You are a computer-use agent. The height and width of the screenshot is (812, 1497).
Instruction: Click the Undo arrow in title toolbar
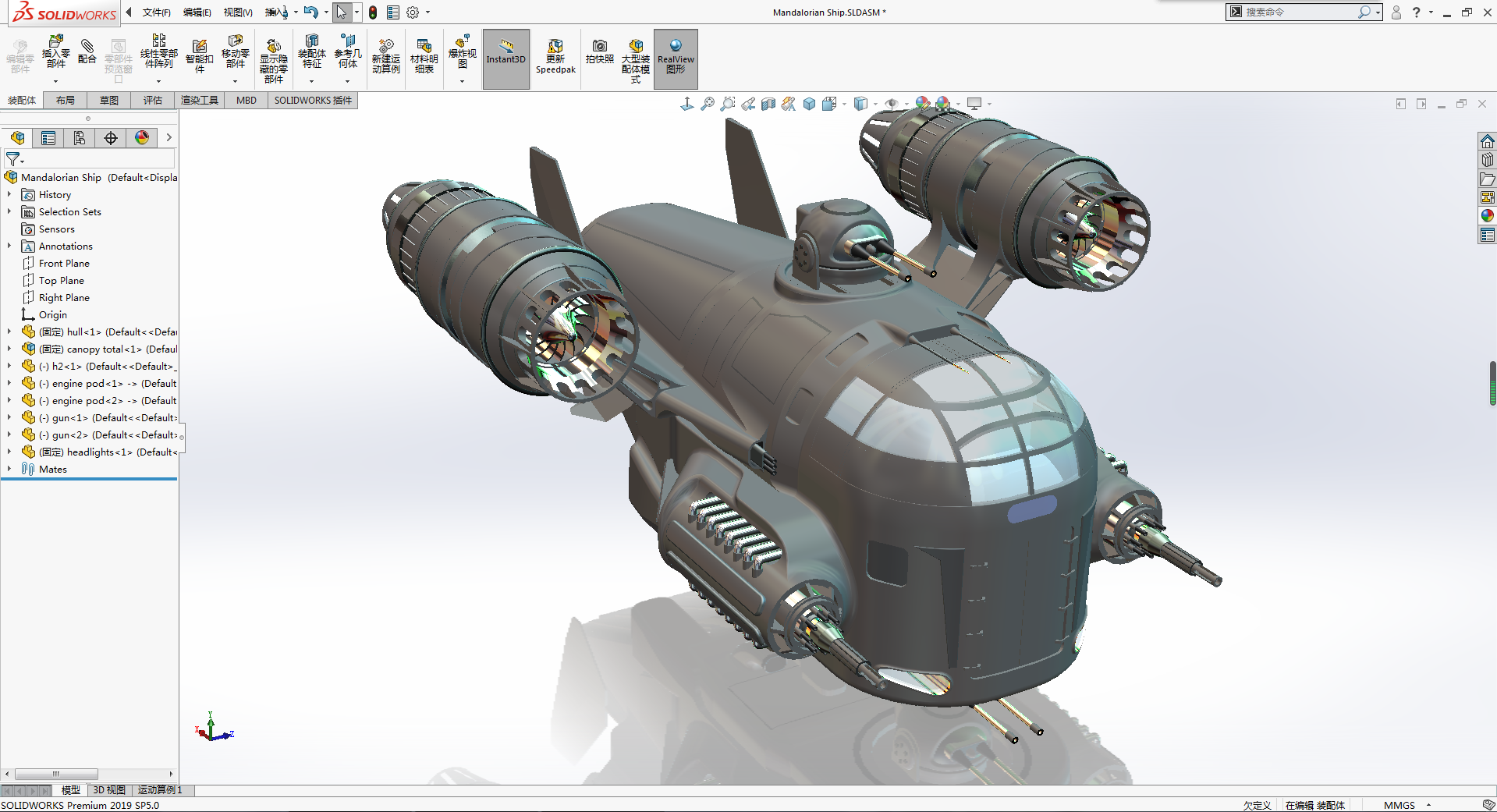click(310, 12)
